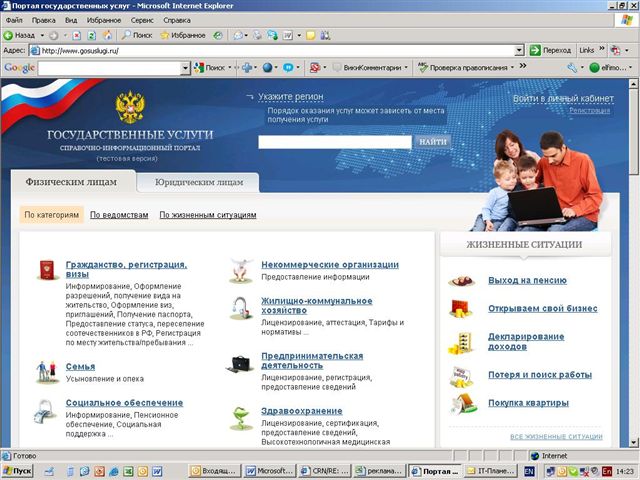Click the briefcase icon for Предпринимательская деятельность
This screenshot has height=480, width=640.
[240, 362]
